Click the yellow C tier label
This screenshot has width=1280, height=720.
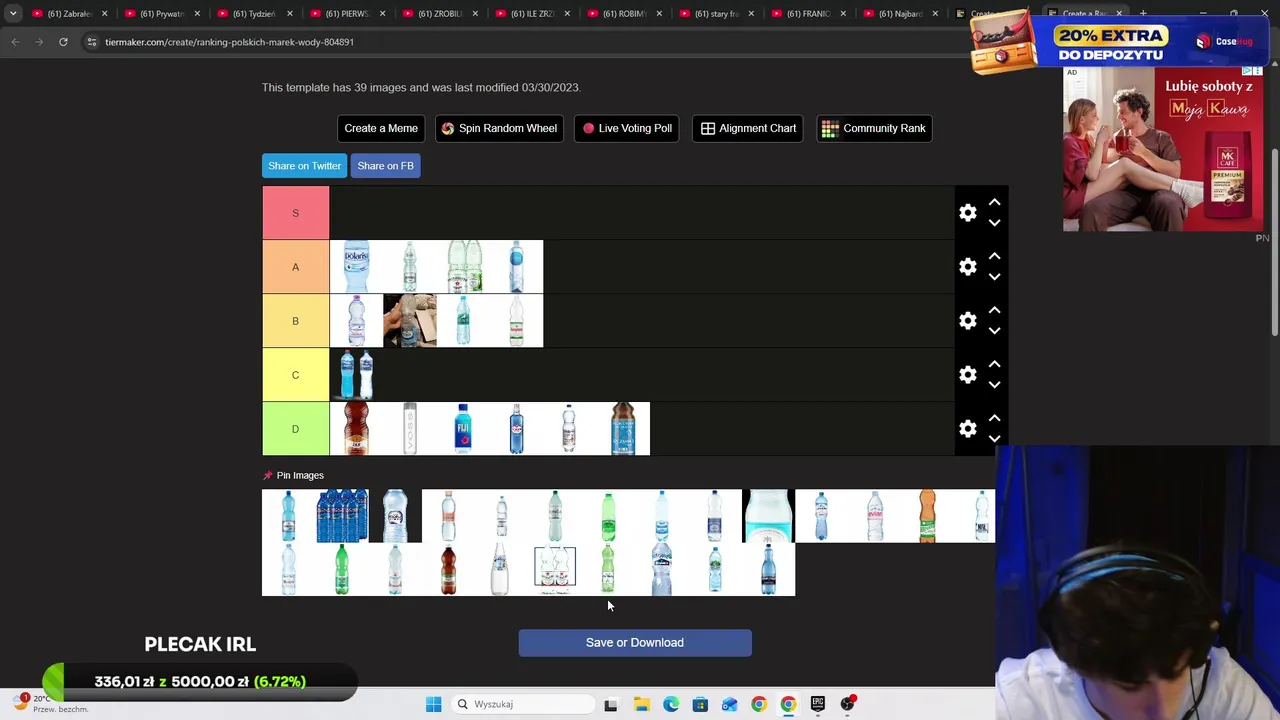click(295, 375)
